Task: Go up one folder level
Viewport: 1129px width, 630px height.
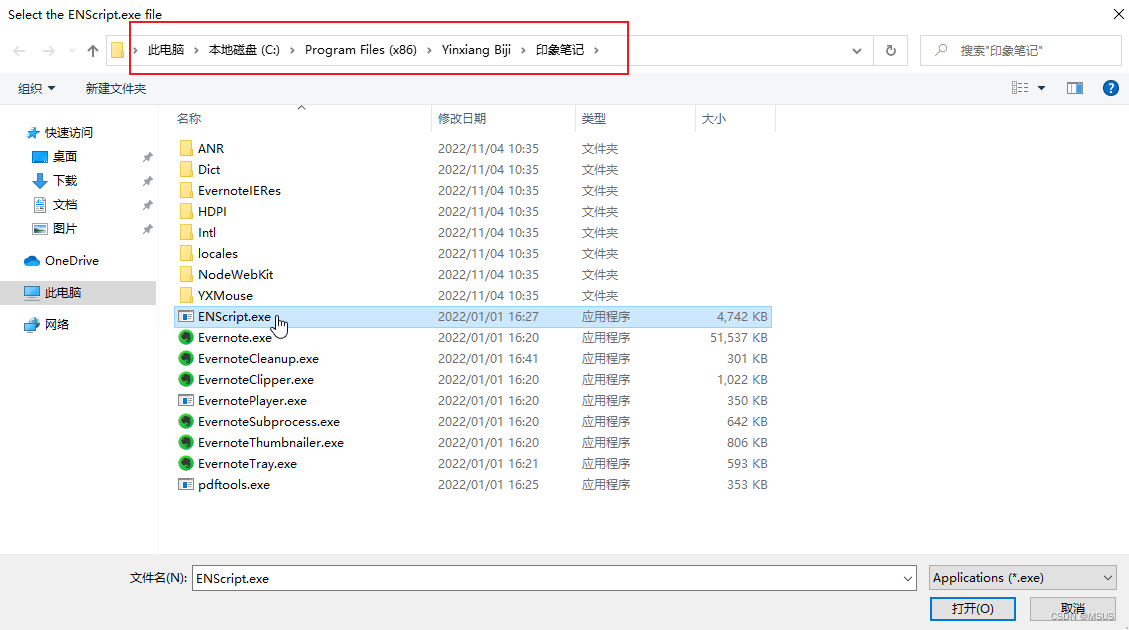Action: [x=93, y=50]
